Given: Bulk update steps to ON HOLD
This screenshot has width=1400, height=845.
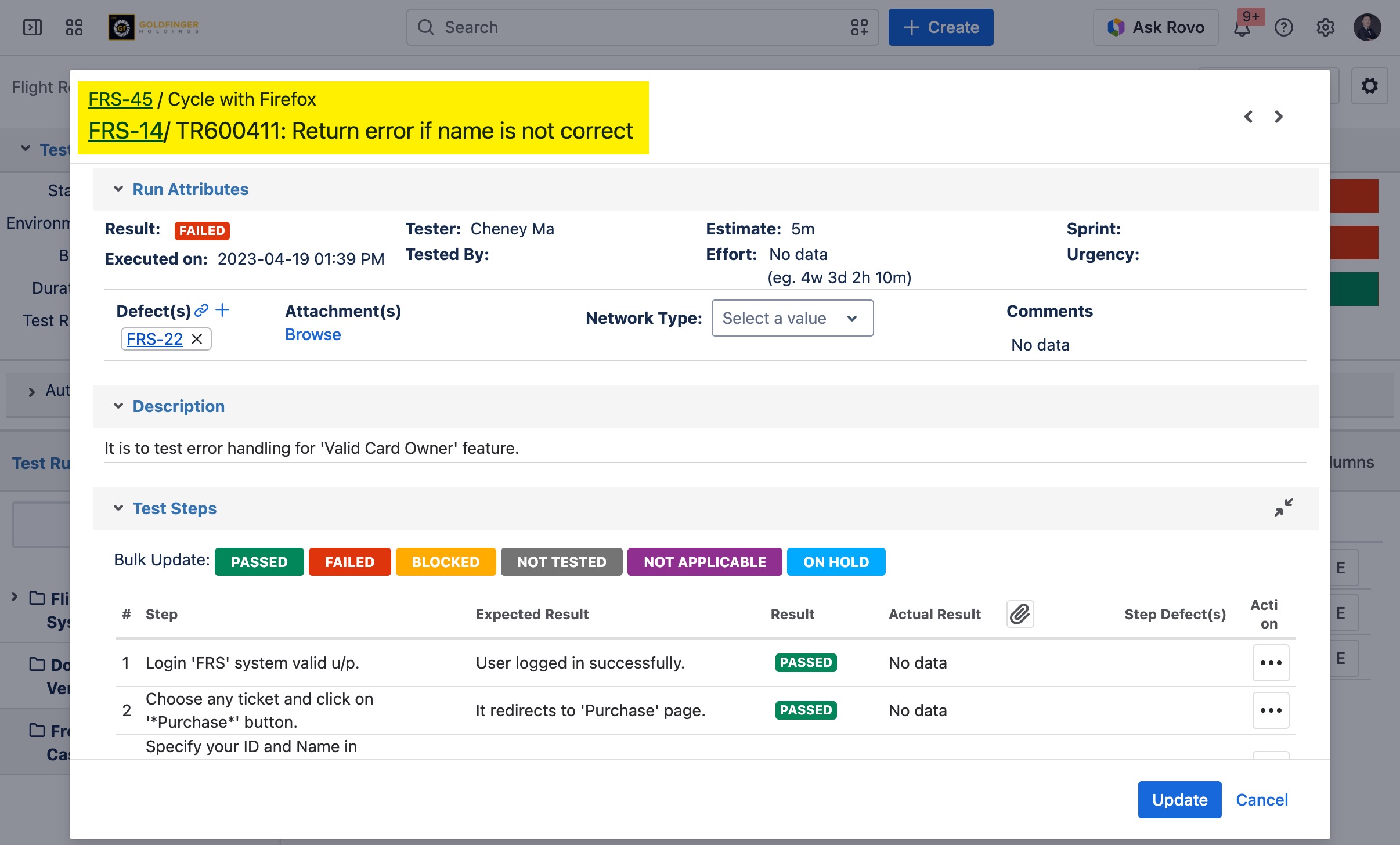Looking at the screenshot, I should 836,562.
